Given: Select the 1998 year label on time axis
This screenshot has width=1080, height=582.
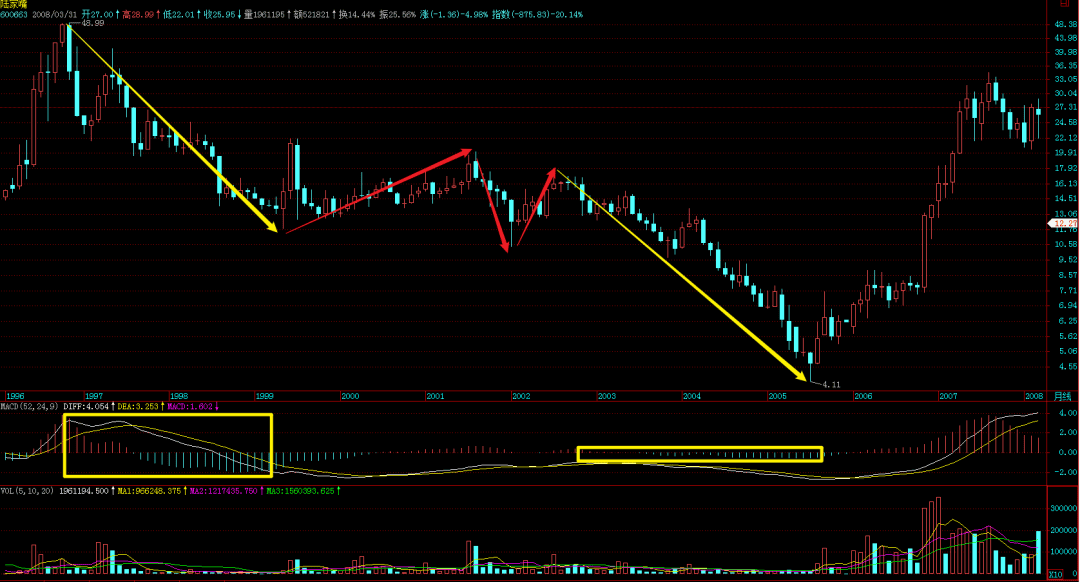Looking at the screenshot, I should click(x=179, y=396).
